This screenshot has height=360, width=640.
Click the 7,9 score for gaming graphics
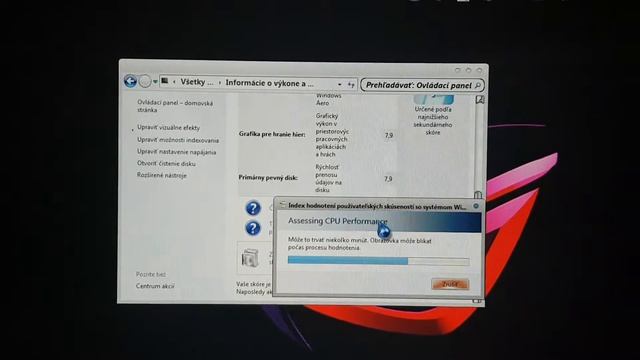pos(389,135)
